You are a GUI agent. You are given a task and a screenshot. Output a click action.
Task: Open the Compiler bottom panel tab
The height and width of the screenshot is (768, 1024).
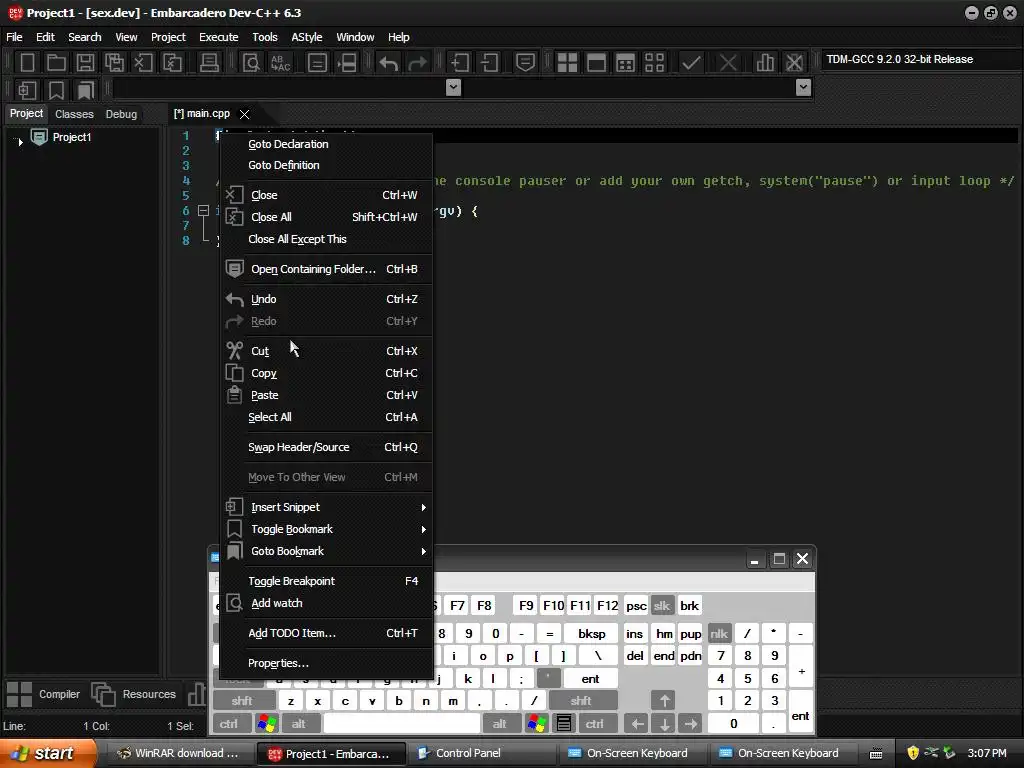click(44, 694)
